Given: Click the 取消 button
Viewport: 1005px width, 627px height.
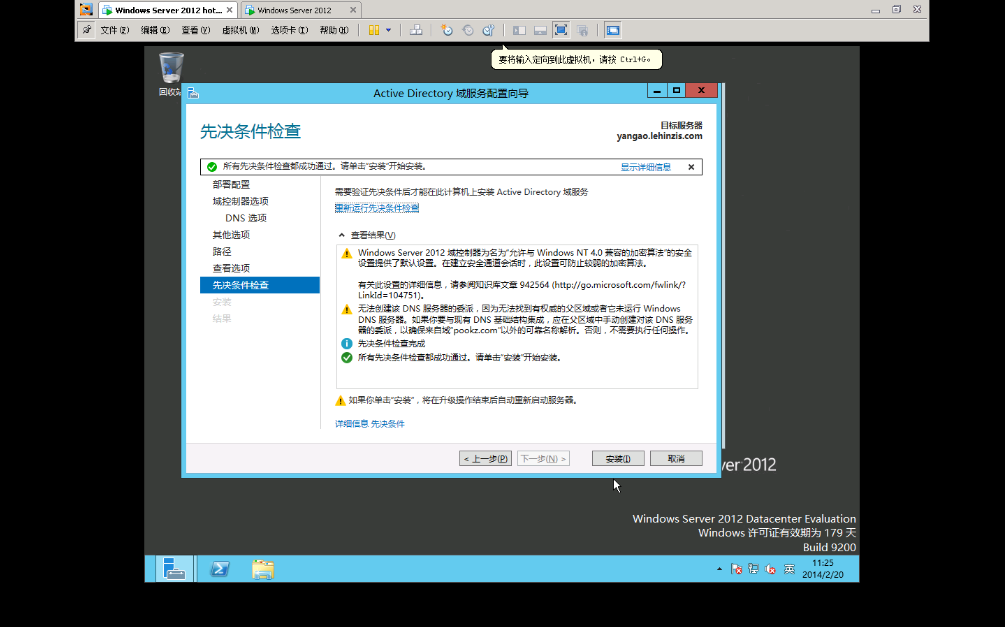Looking at the screenshot, I should [676, 458].
